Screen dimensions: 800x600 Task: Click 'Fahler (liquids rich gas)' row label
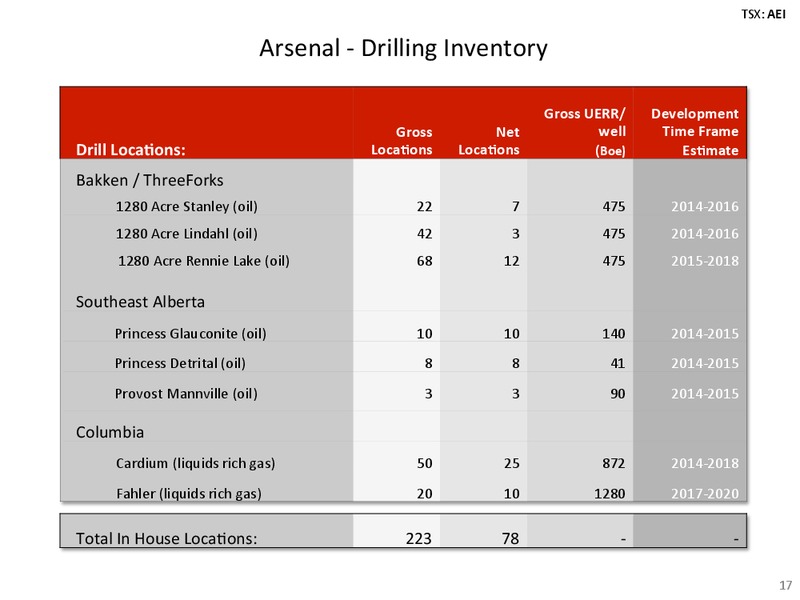pos(189,494)
